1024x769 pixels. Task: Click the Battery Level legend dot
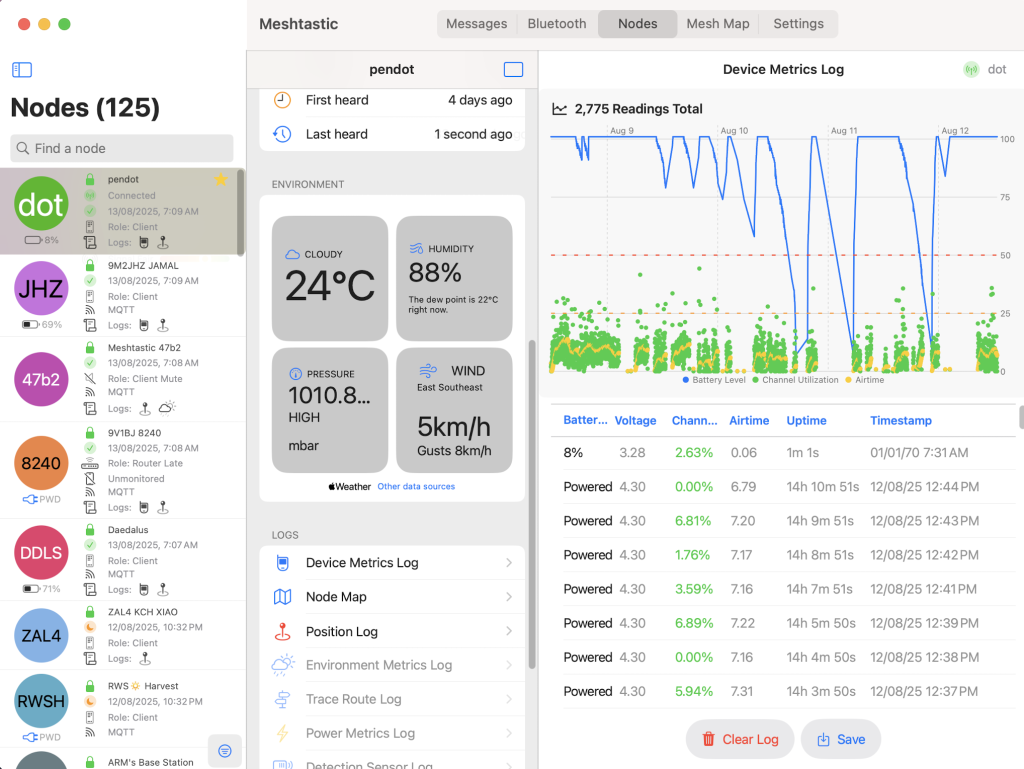[685, 379]
